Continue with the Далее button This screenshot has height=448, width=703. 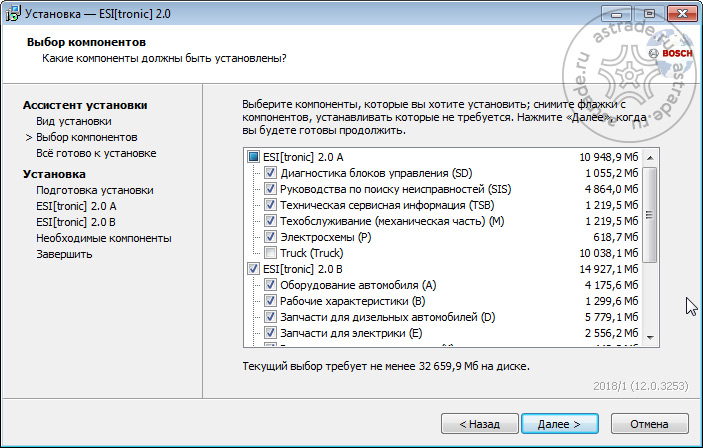(560, 424)
